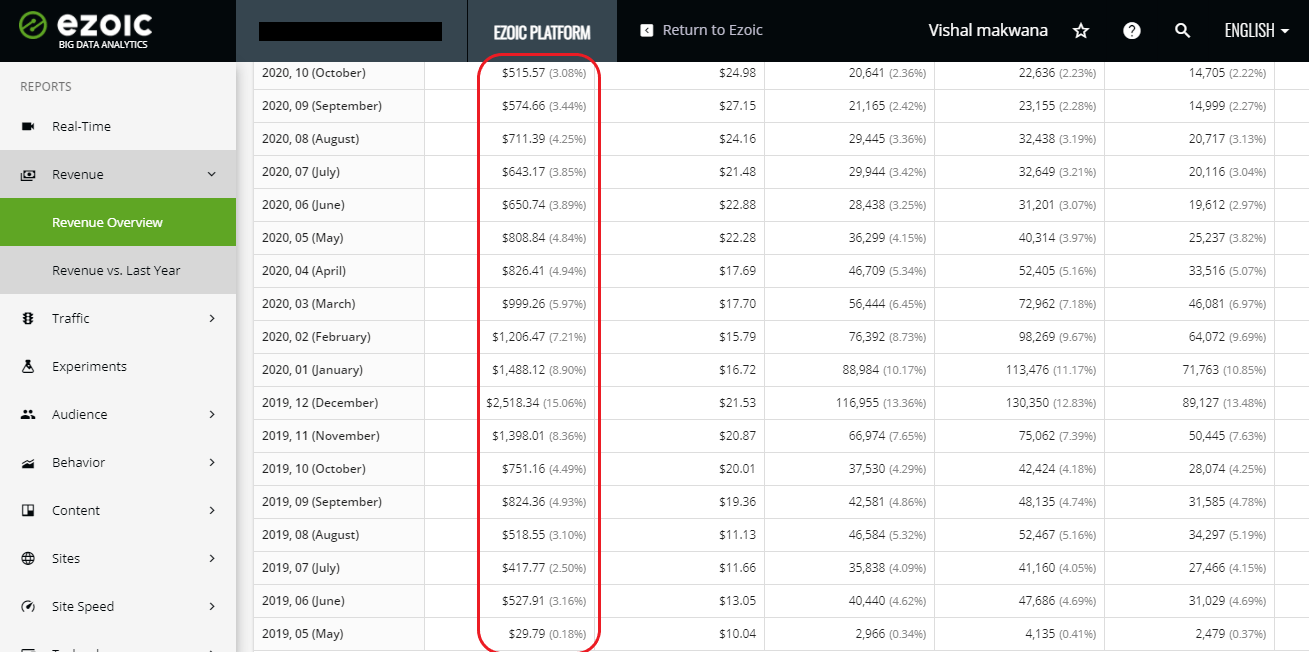Image resolution: width=1309 pixels, height=652 pixels.
Task: Collapse the Revenue section chevron
Action: click(211, 174)
